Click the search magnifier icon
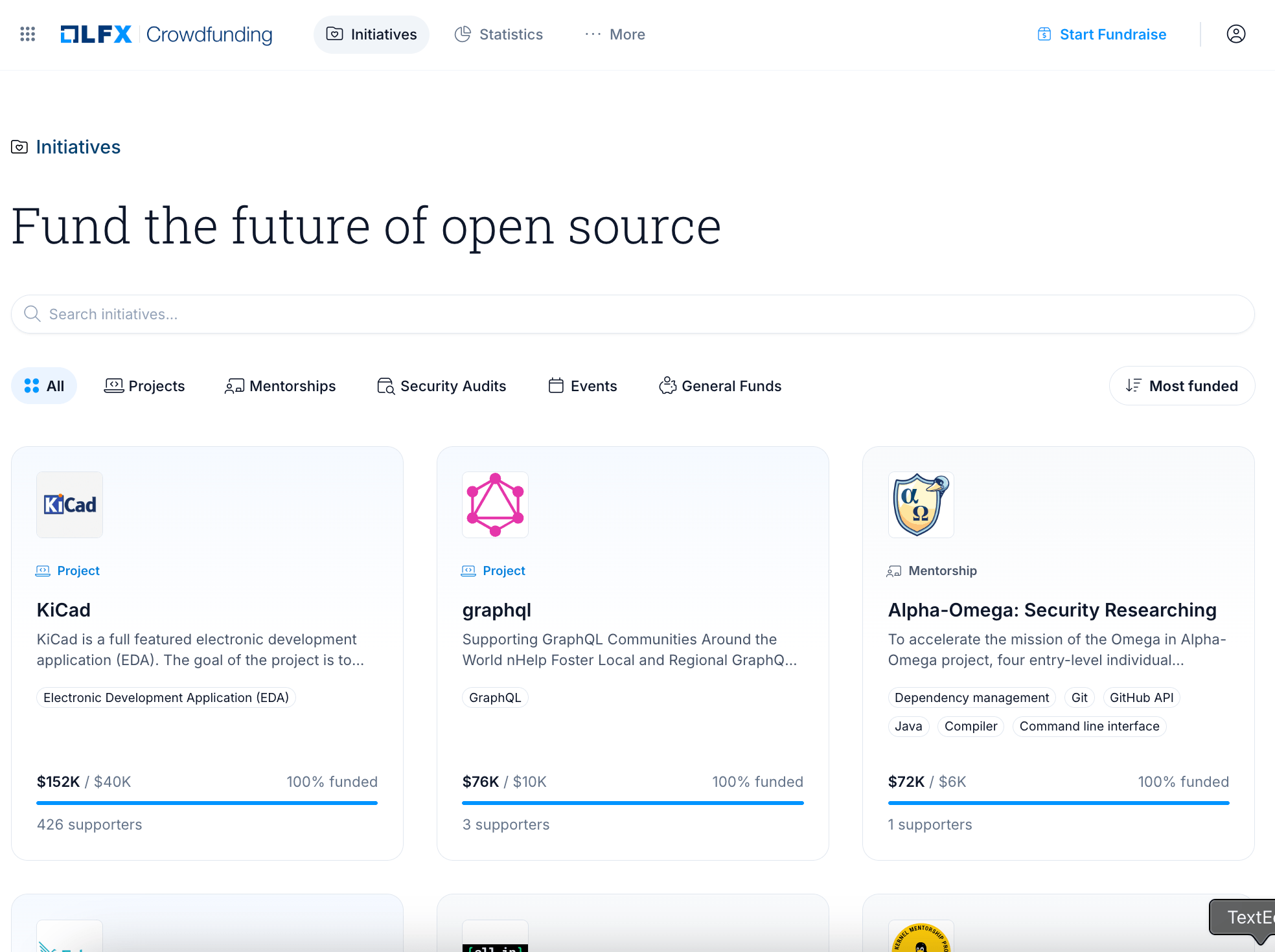 point(32,314)
